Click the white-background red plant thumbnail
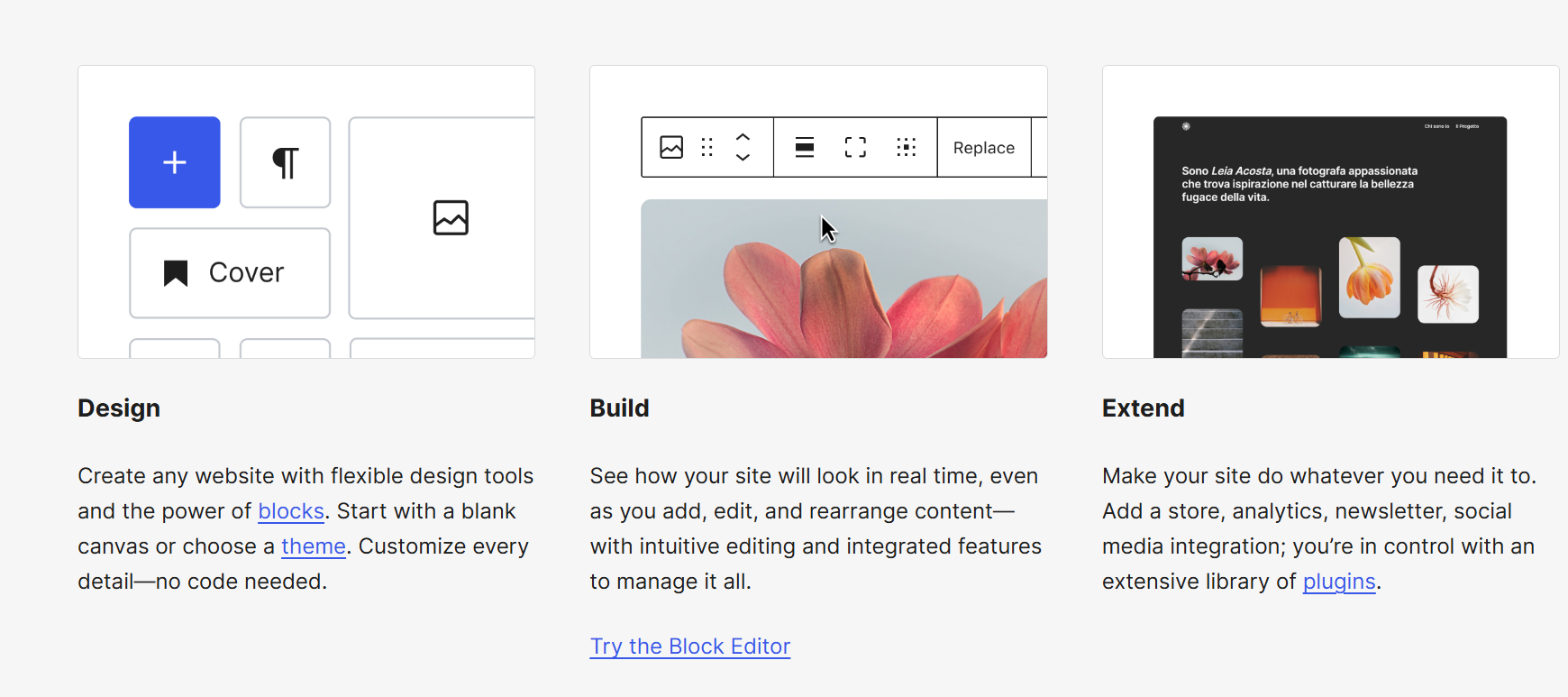This screenshot has height=697, width=1568. (1448, 294)
